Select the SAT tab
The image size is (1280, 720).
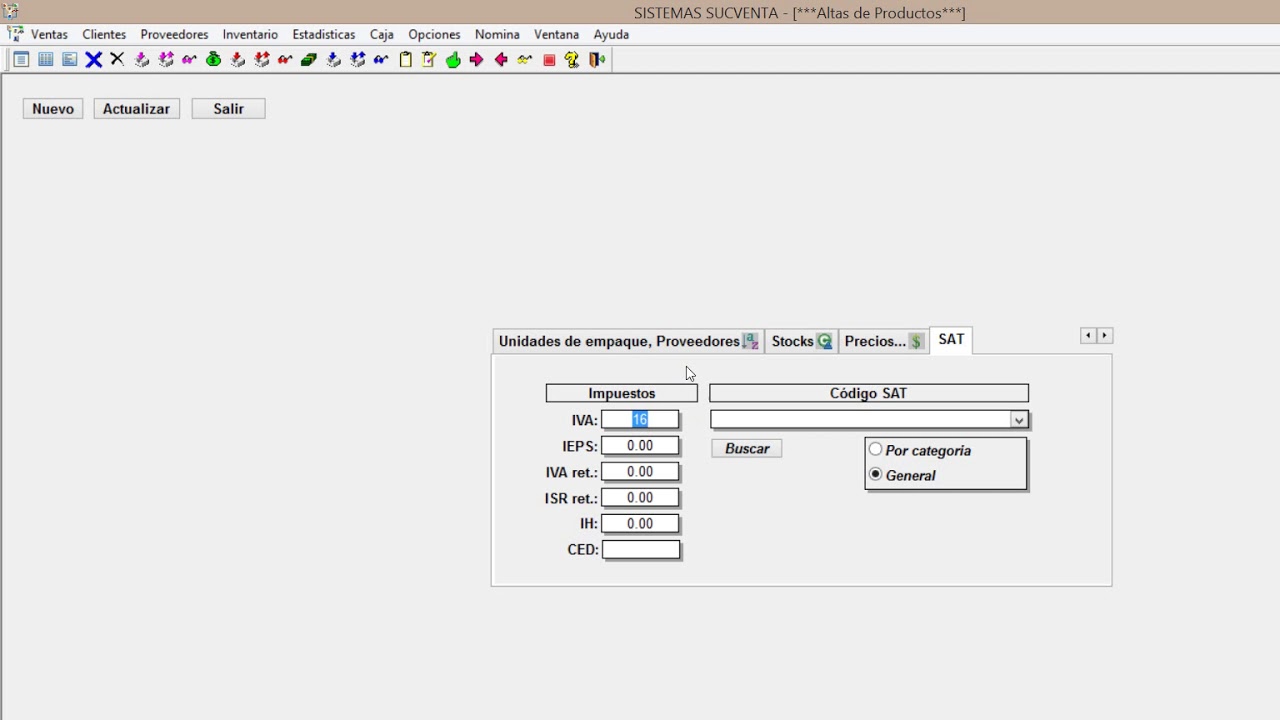point(951,340)
